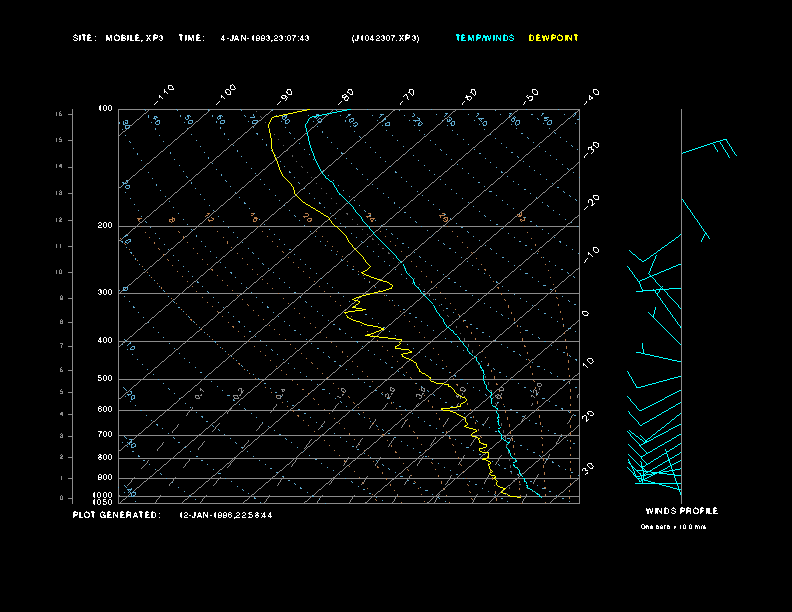Click the yellow DEWPOINT legend label
The height and width of the screenshot is (612, 792).
(553, 38)
